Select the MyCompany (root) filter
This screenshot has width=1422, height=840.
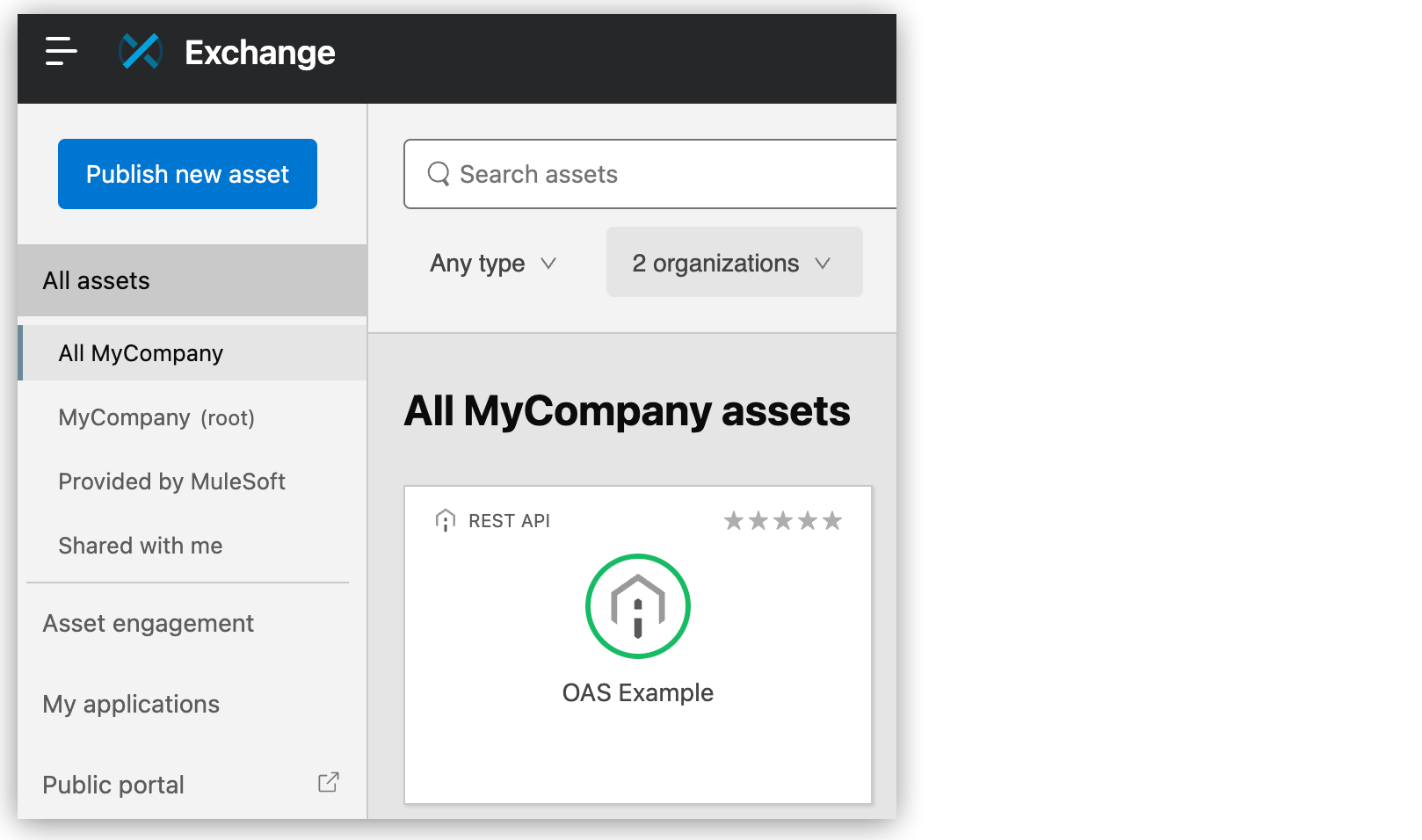click(156, 417)
